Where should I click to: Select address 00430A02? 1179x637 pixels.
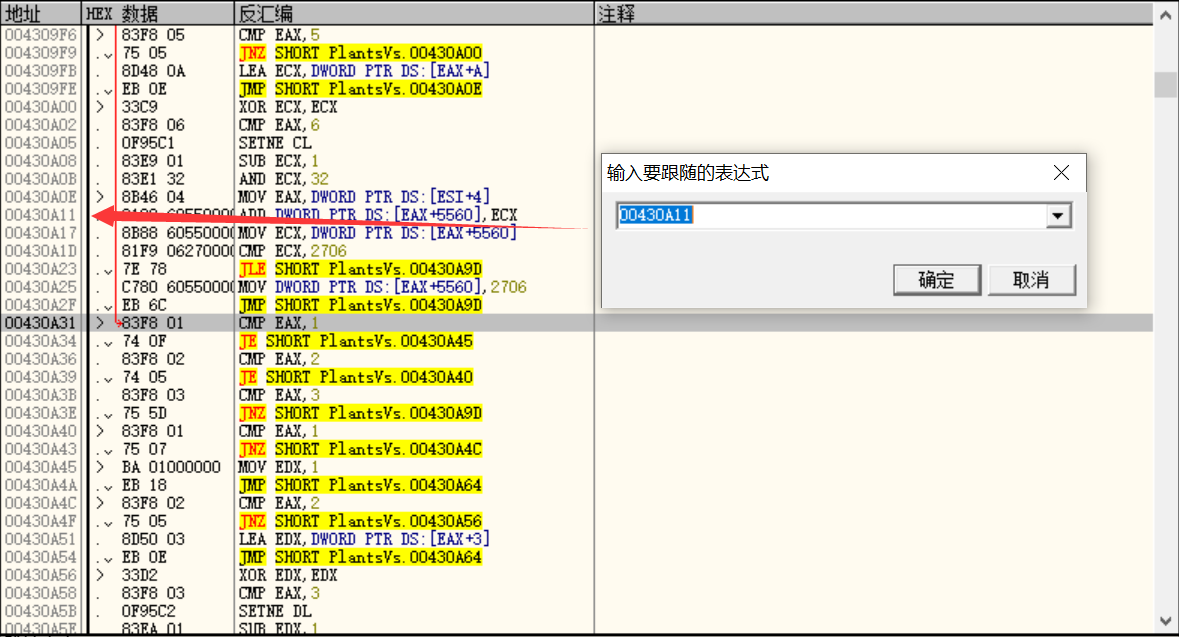tap(41, 125)
